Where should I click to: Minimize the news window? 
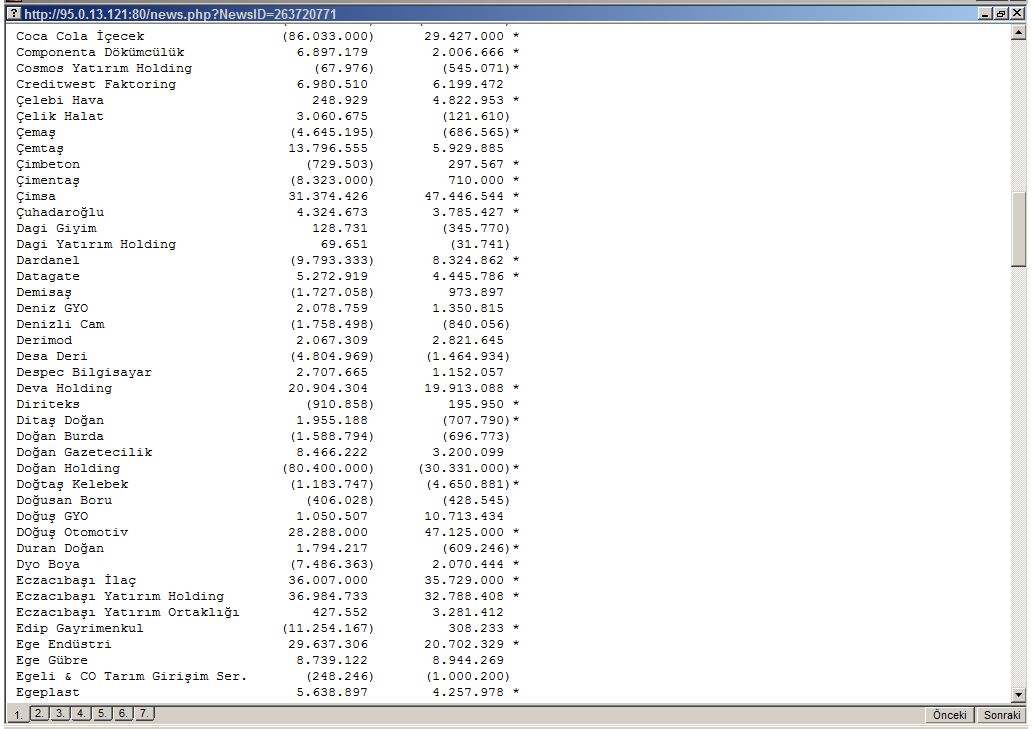pyautogui.click(x=985, y=14)
